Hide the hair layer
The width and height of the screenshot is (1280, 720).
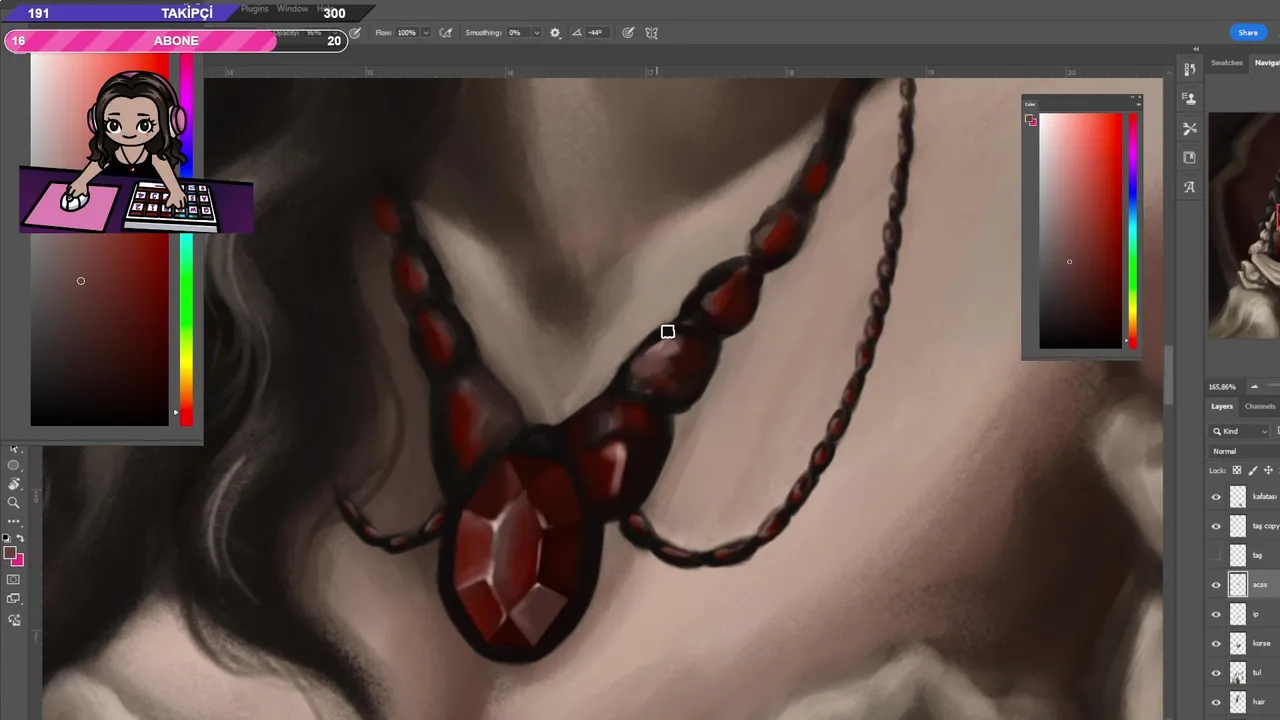1216,702
